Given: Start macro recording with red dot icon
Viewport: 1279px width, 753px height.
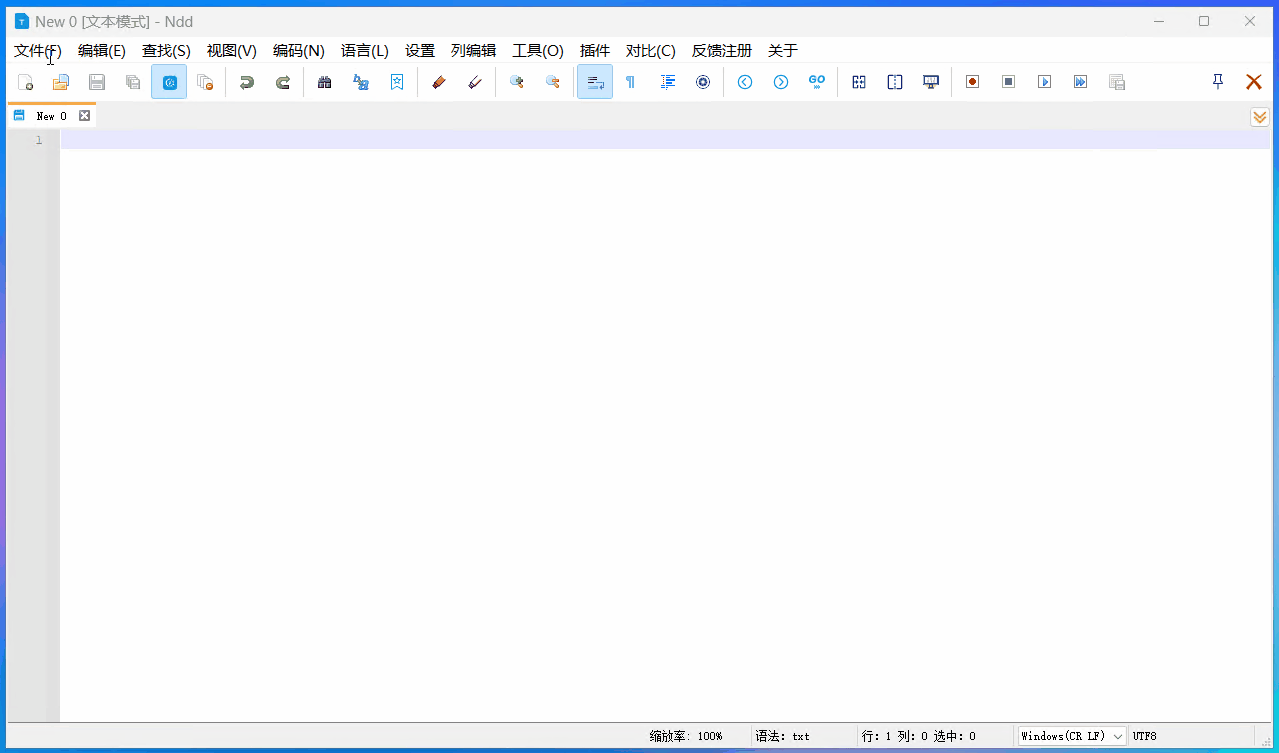Looking at the screenshot, I should [972, 82].
